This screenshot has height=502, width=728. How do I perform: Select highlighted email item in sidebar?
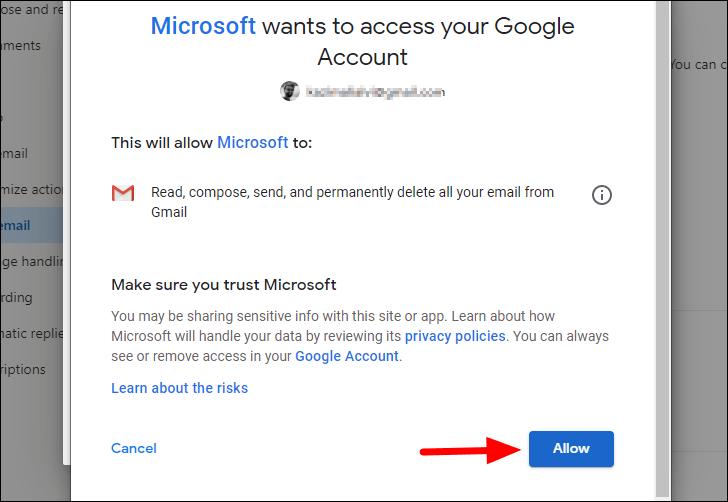point(31,225)
